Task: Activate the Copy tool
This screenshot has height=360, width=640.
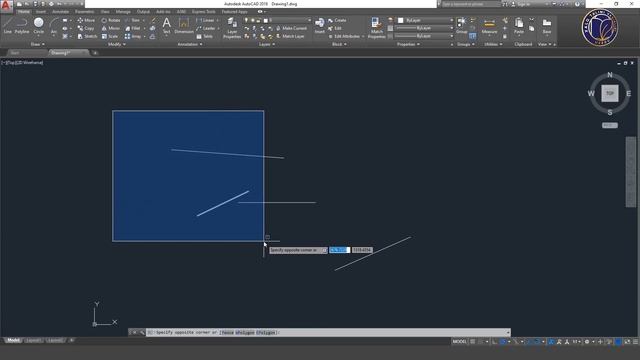Action: 86,28
